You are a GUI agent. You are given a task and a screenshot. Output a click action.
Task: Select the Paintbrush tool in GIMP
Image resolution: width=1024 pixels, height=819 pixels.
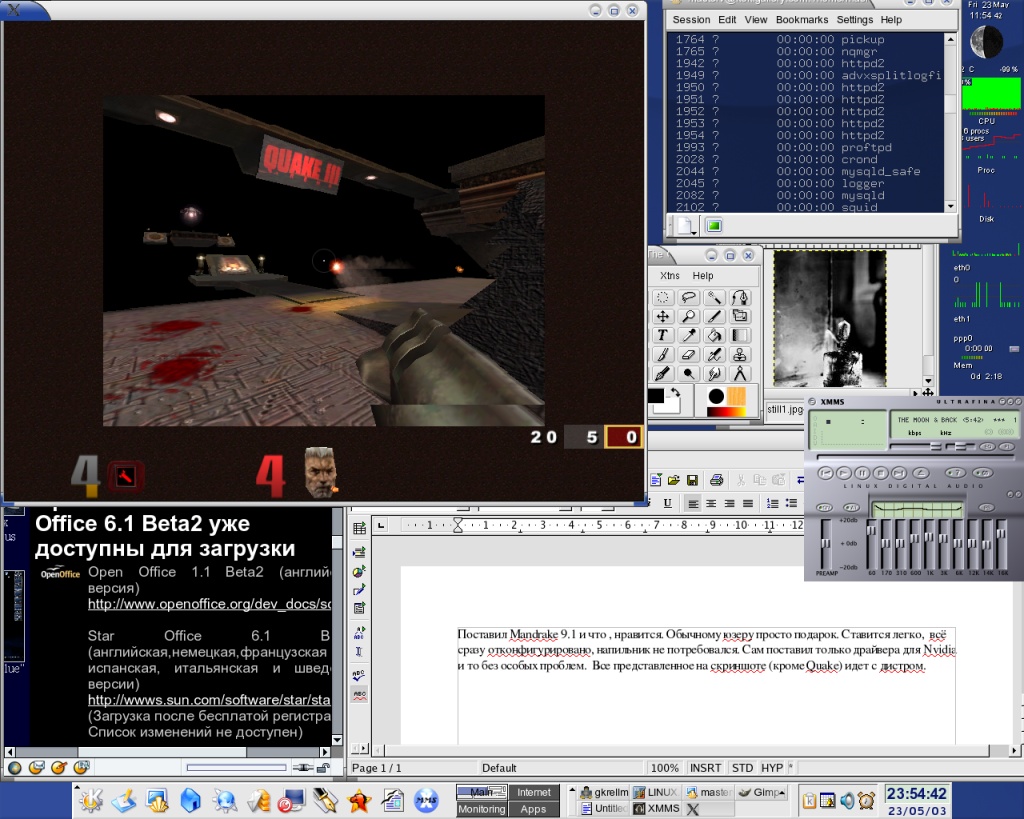click(662, 355)
